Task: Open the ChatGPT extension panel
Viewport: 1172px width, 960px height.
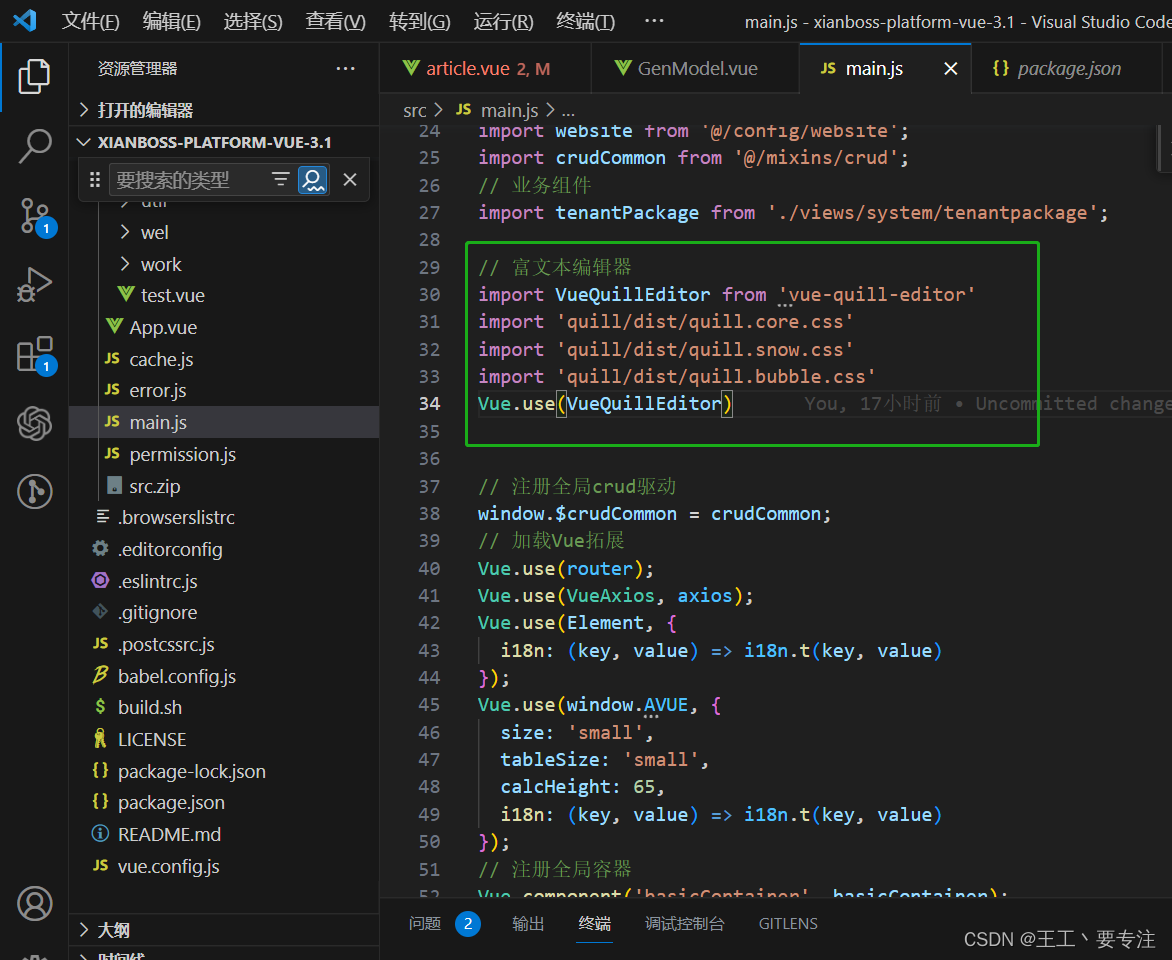Action: coord(36,424)
